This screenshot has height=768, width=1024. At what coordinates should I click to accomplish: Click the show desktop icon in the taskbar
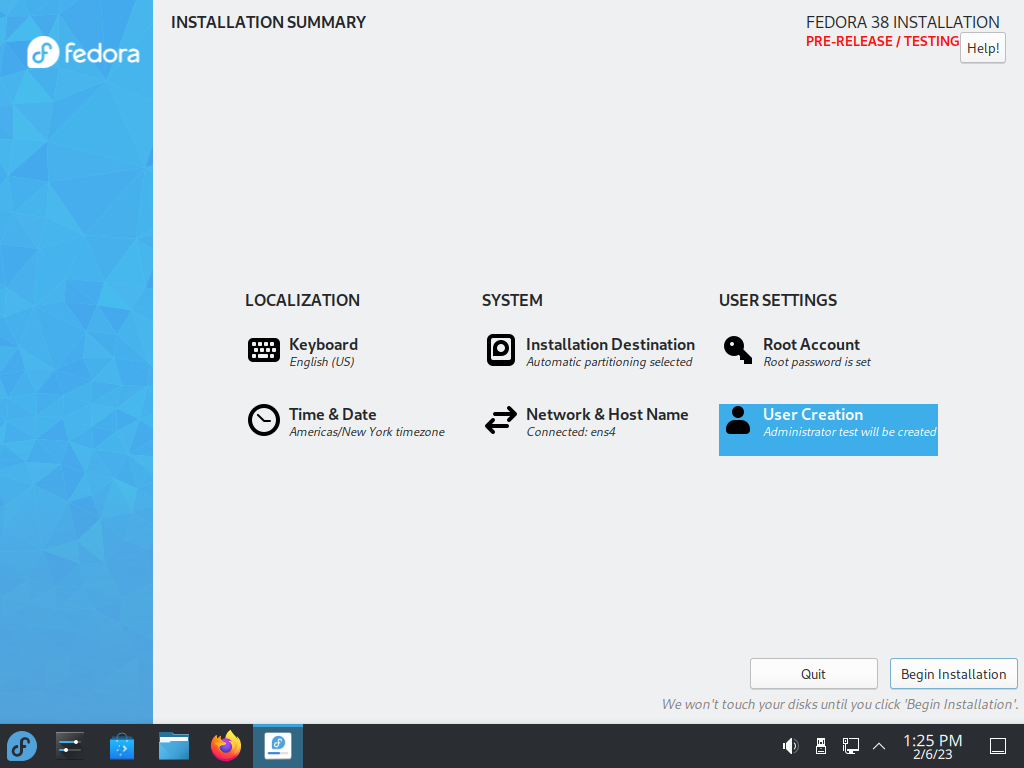(x=998, y=746)
